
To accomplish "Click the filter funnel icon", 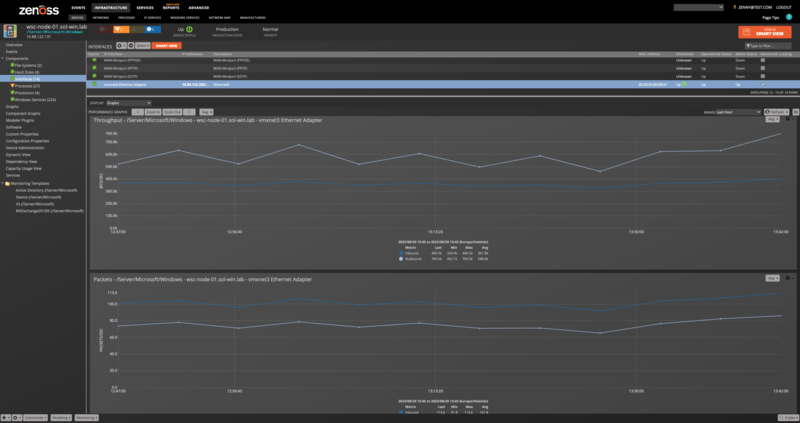I will 747,46.
